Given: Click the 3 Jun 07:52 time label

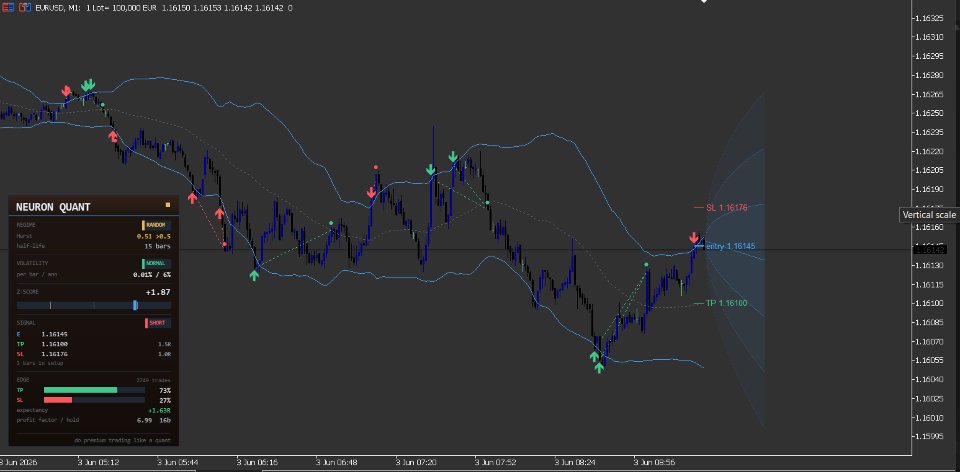Looking at the screenshot, I should [x=496, y=462].
